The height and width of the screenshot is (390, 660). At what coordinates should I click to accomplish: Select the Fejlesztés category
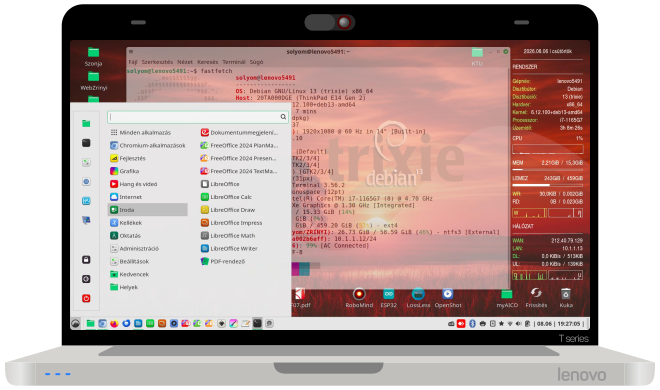[128, 158]
